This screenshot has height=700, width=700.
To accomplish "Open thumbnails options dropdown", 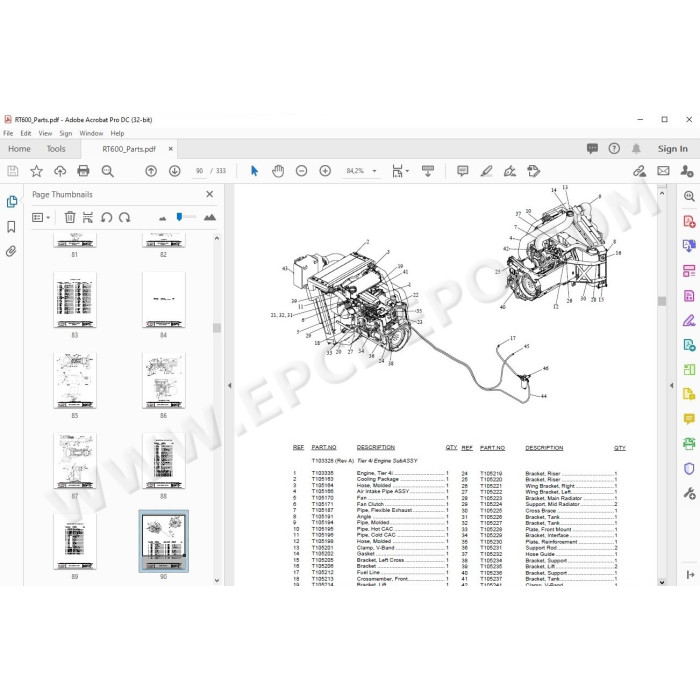I will 41,217.
